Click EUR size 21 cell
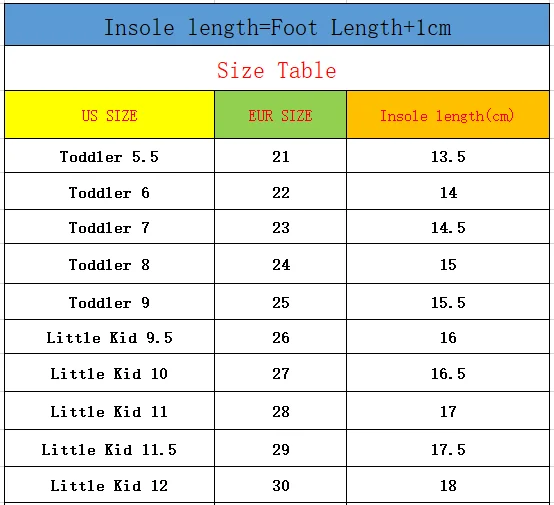The width and height of the screenshot is (554, 505). [281, 156]
